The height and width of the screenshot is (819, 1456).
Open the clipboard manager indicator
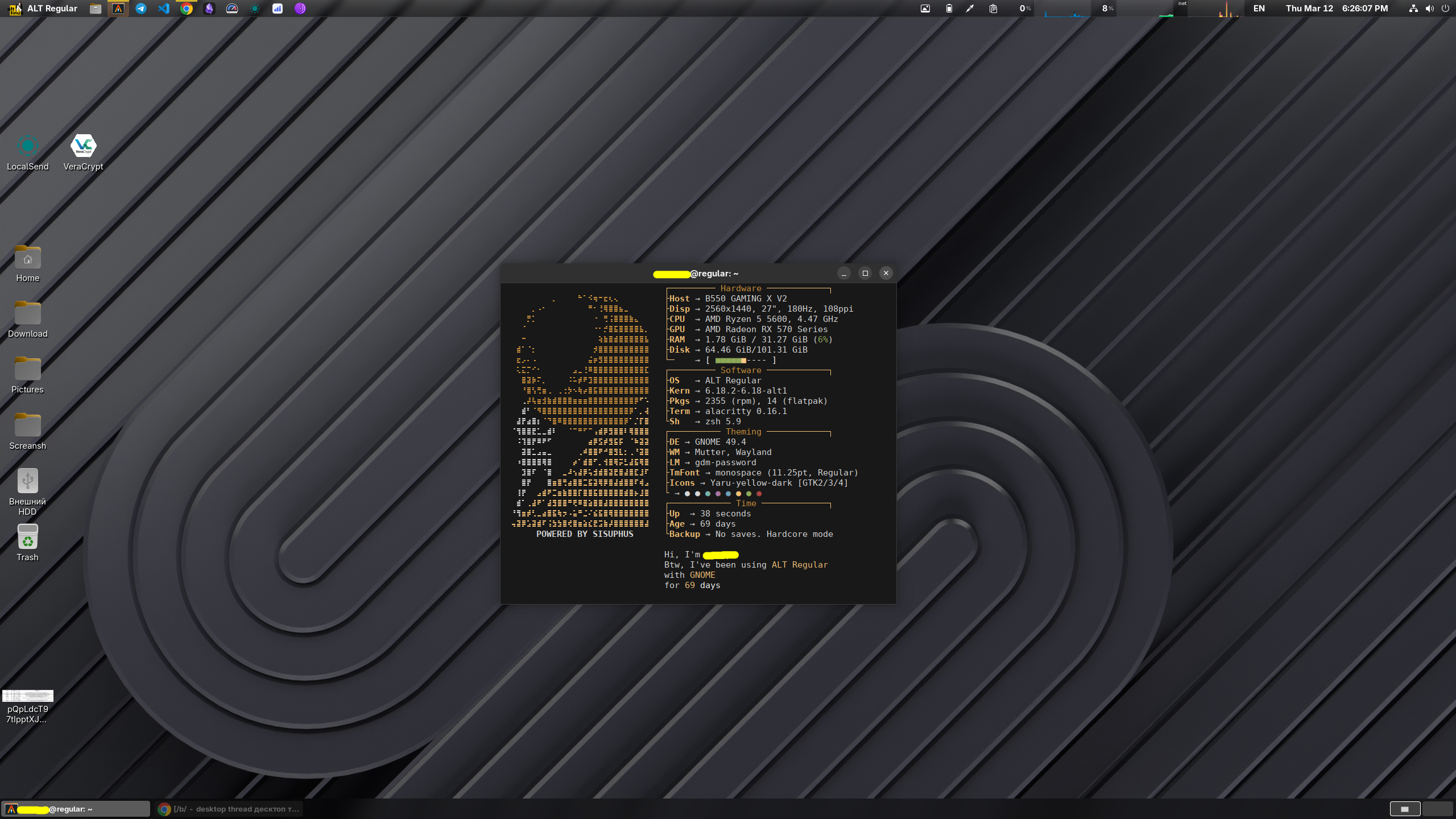click(993, 9)
